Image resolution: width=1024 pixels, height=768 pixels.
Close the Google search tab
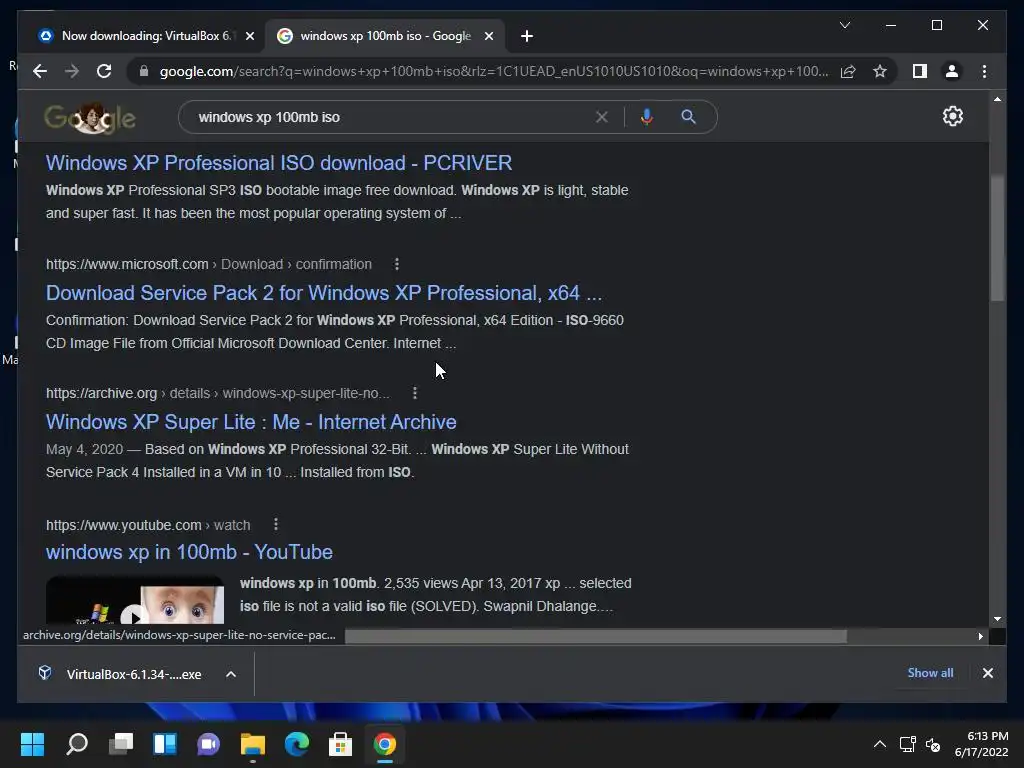(488, 36)
